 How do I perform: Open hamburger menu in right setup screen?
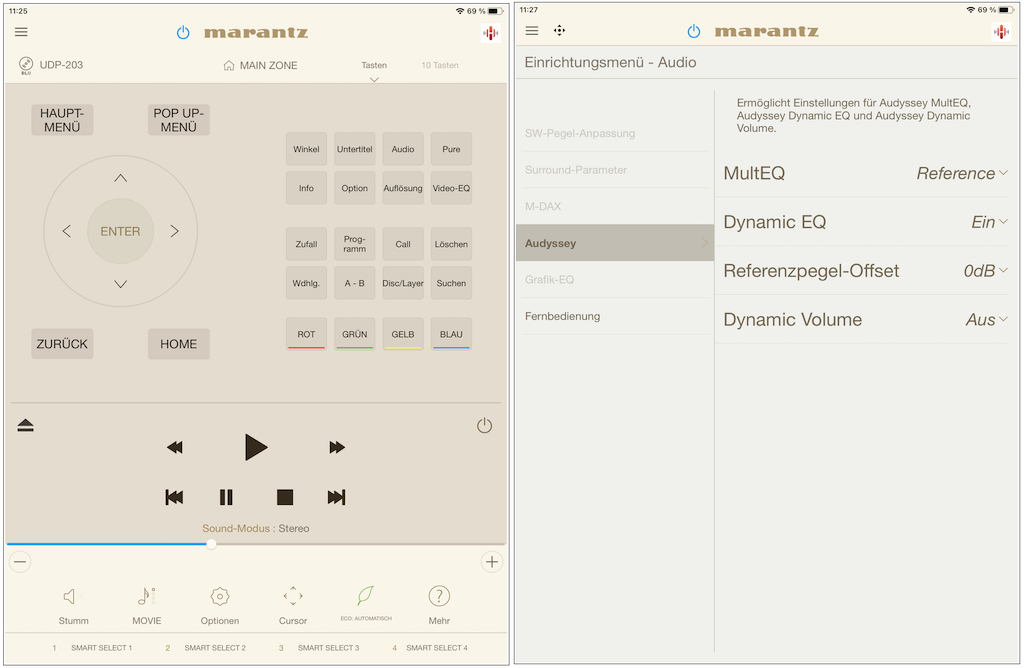(532, 31)
